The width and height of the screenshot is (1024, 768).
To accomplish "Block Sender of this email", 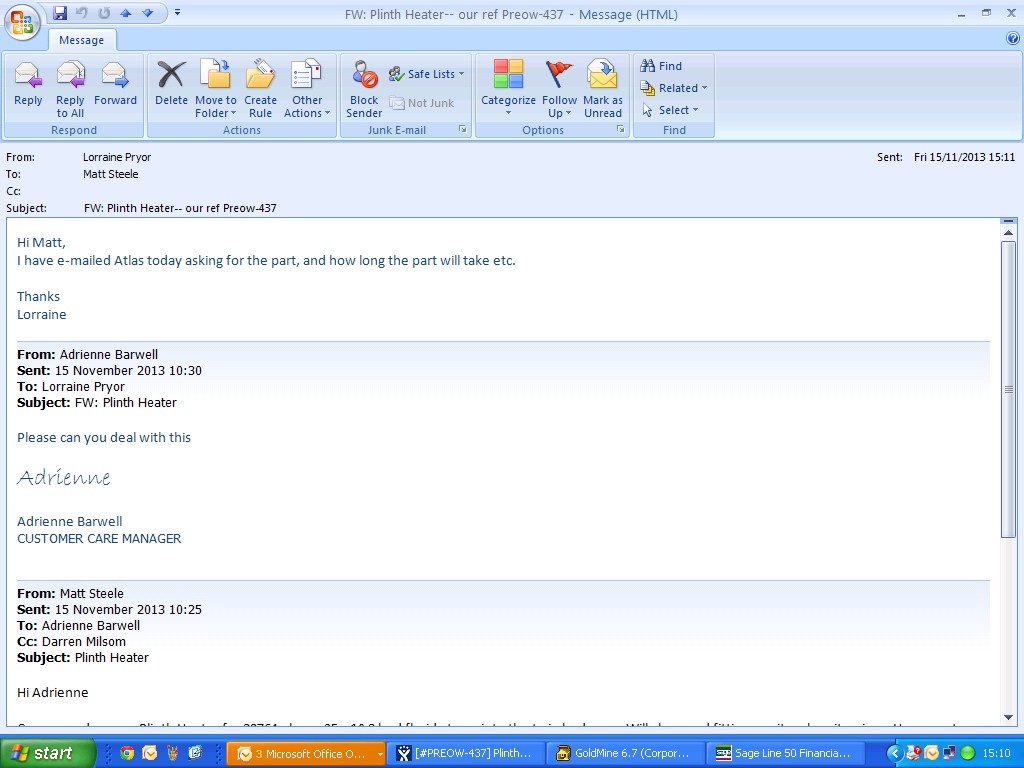I will click(364, 89).
